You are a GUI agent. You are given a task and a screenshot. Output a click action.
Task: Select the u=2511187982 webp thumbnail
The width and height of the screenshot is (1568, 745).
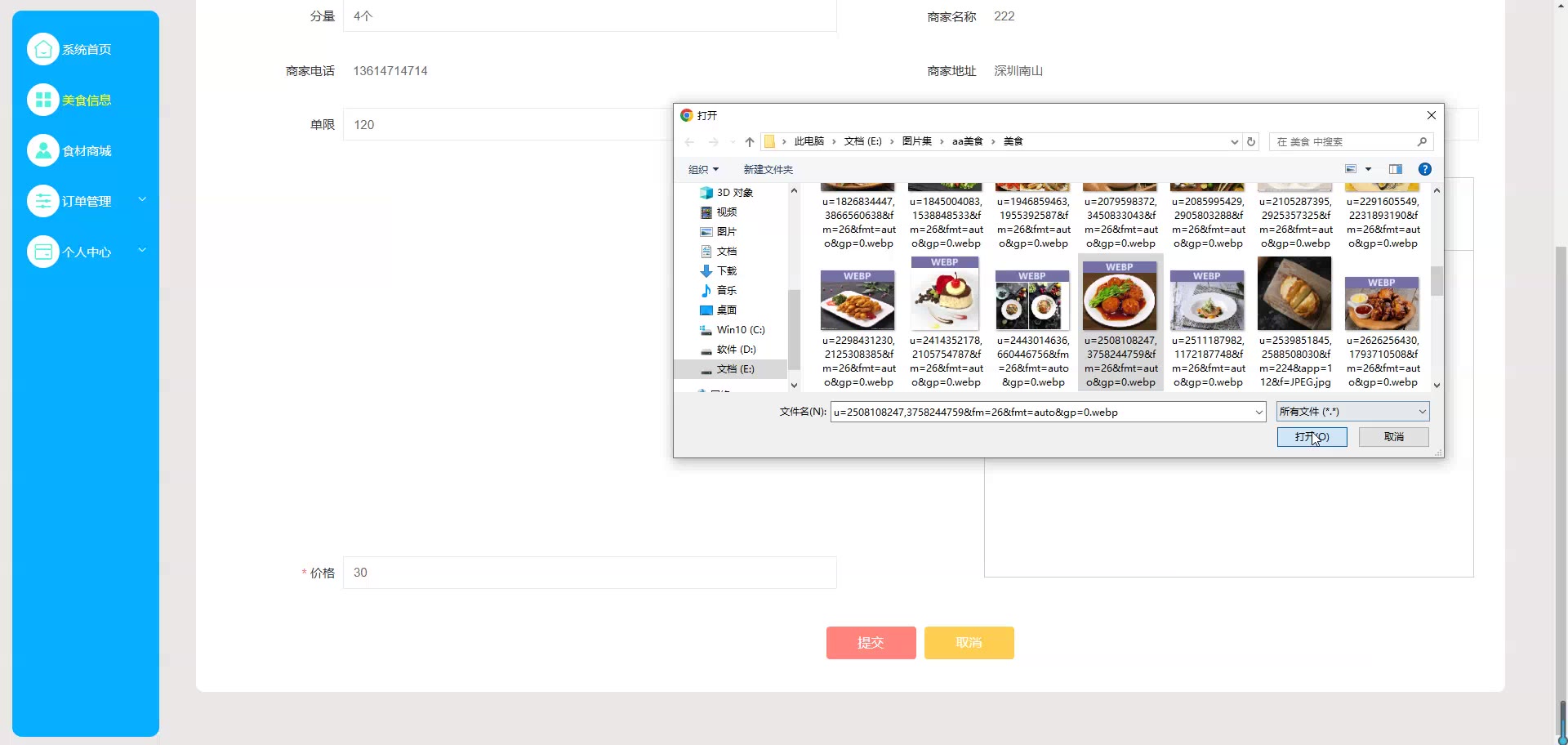[1207, 301]
